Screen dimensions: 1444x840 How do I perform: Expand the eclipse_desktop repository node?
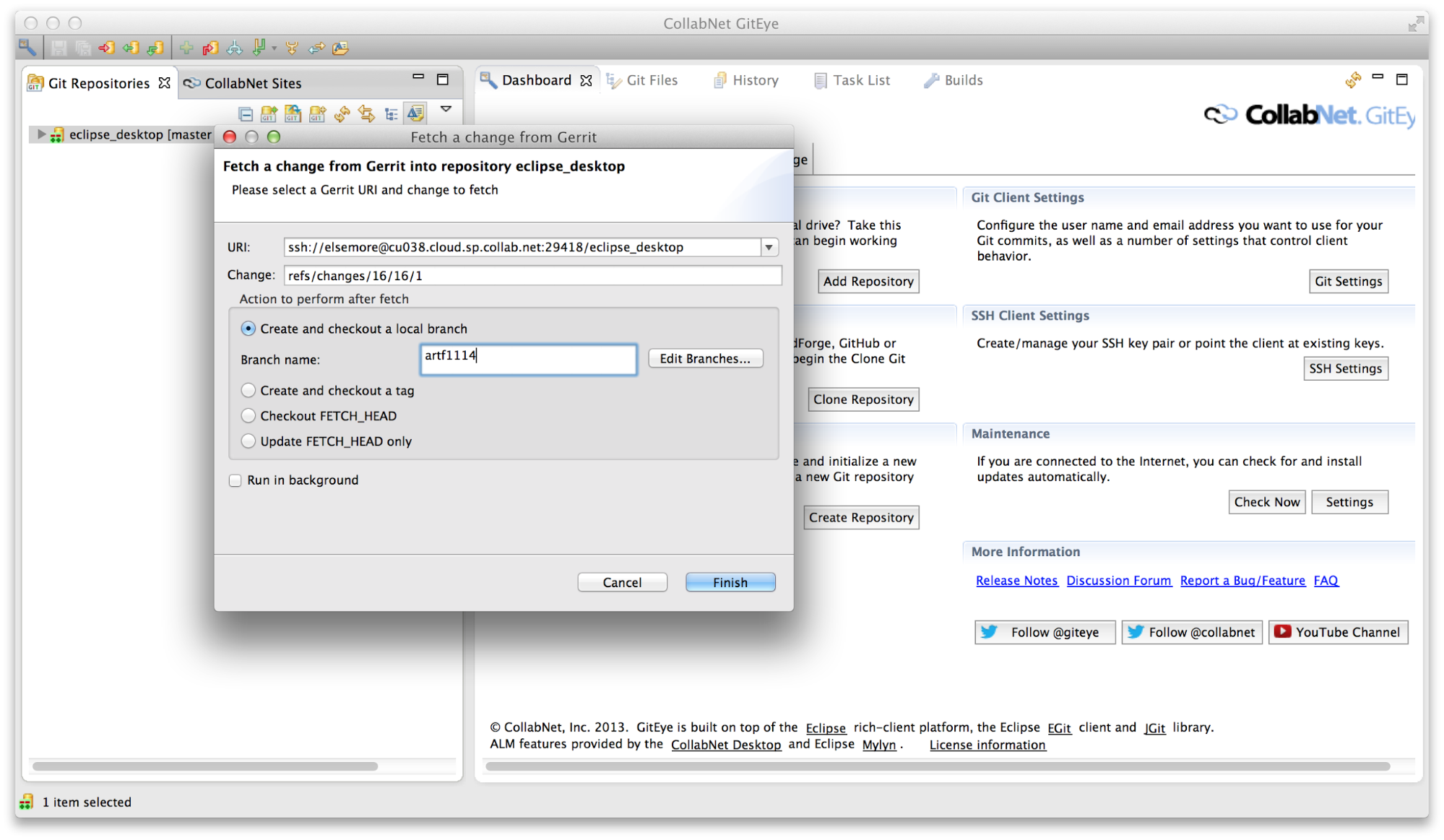(40, 134)
